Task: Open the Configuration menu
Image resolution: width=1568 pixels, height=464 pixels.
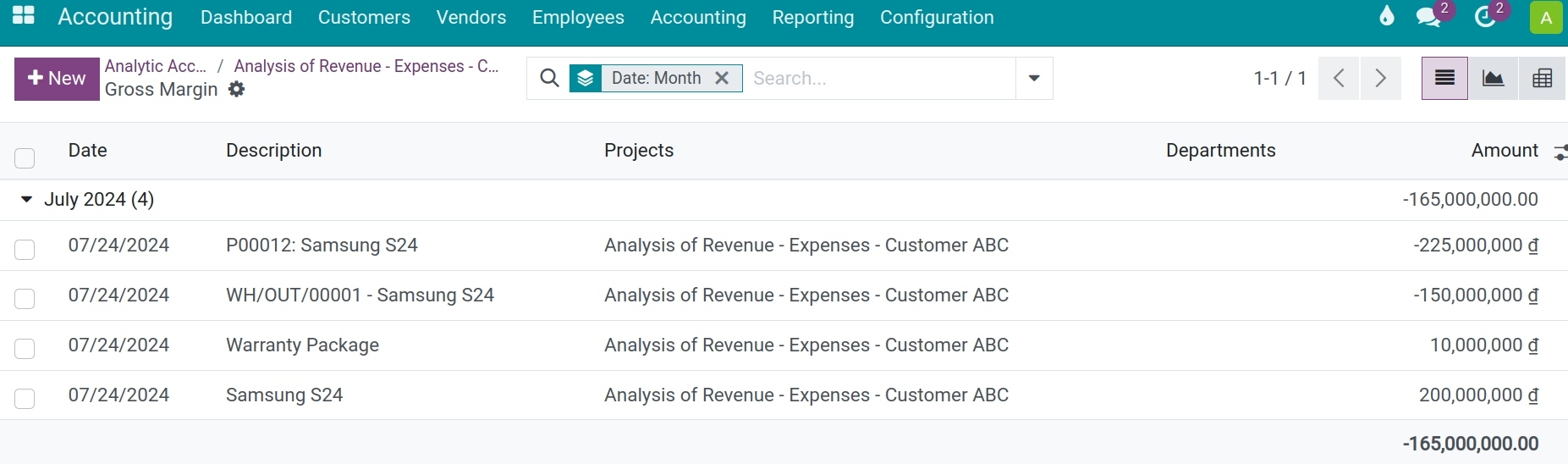Action: click(937, 17)
